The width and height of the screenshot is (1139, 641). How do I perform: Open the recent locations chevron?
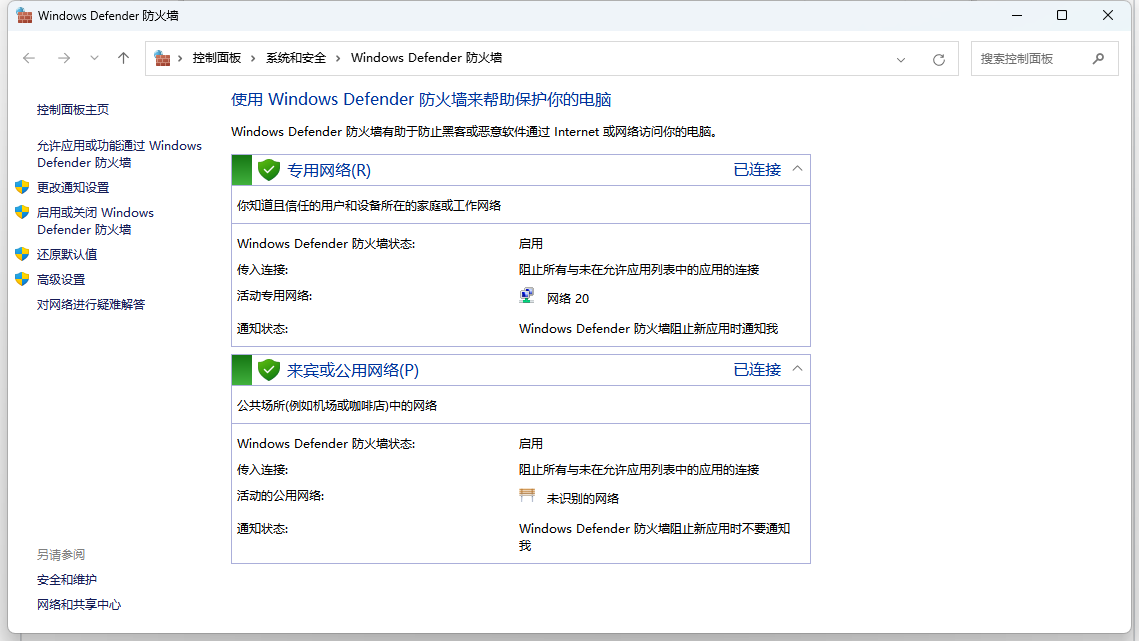click(94, 58)
